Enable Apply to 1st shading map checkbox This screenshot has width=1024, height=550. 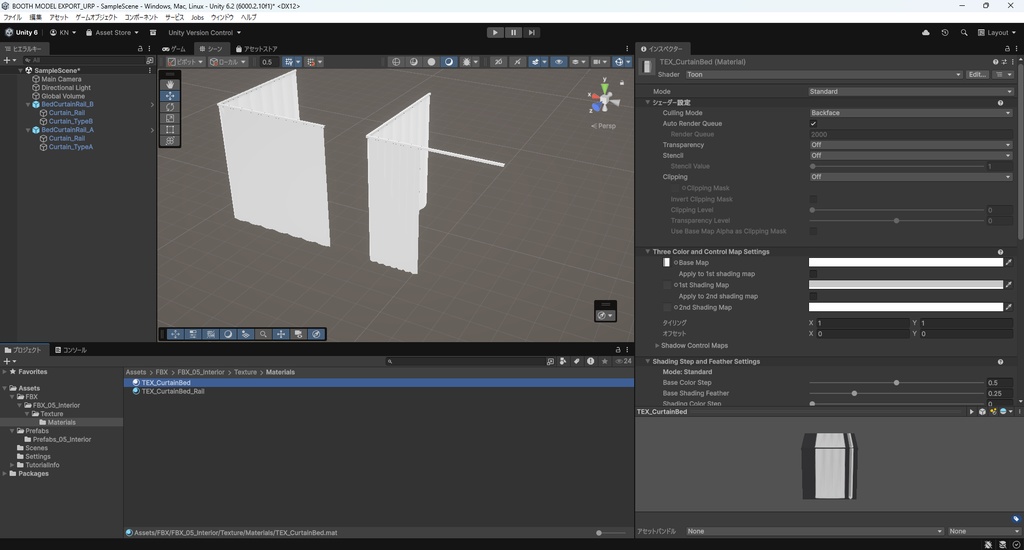click(x=813, y=274)
